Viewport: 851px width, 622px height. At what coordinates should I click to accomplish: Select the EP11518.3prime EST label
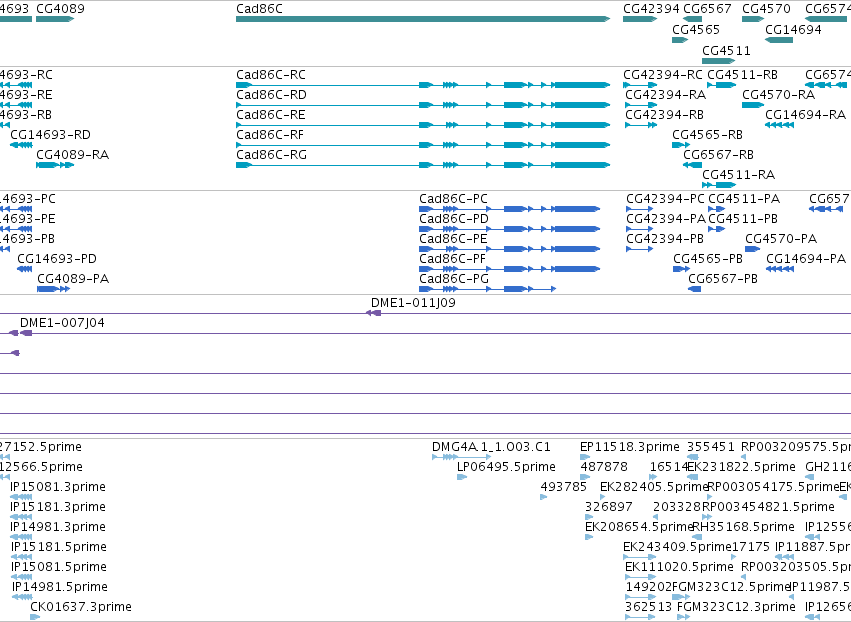pos(630,447)
